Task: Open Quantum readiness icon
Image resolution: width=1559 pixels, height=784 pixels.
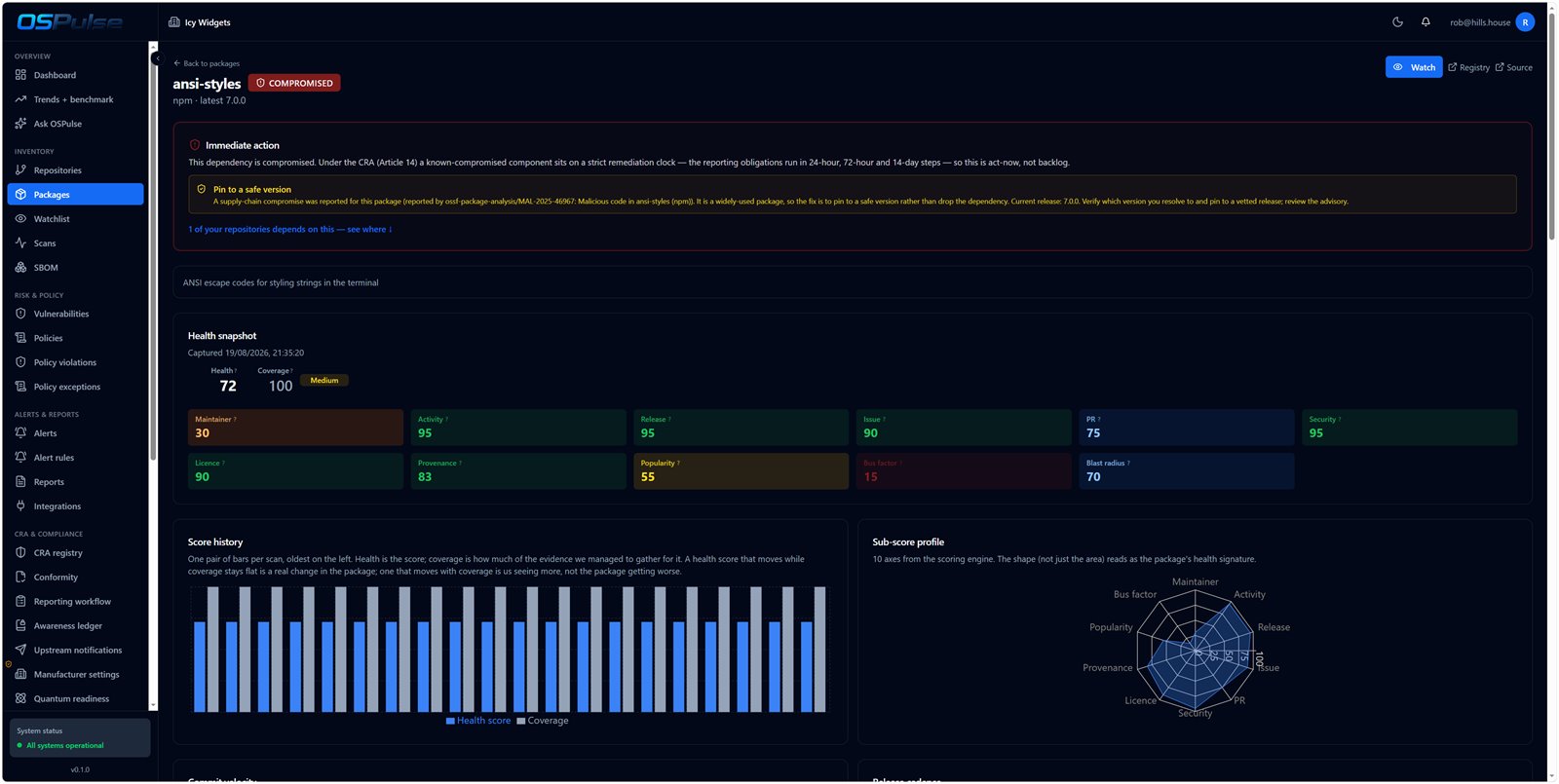Action: (20, 698)
